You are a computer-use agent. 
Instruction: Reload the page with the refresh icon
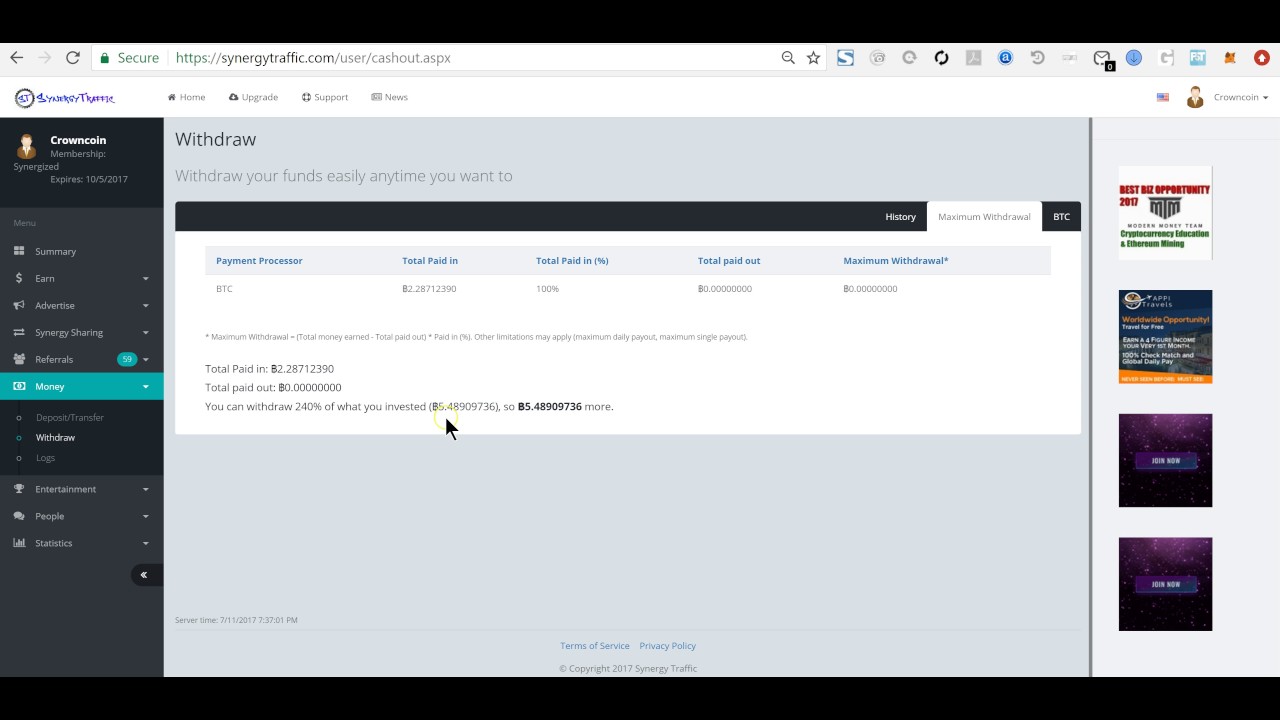pos(73,58)
